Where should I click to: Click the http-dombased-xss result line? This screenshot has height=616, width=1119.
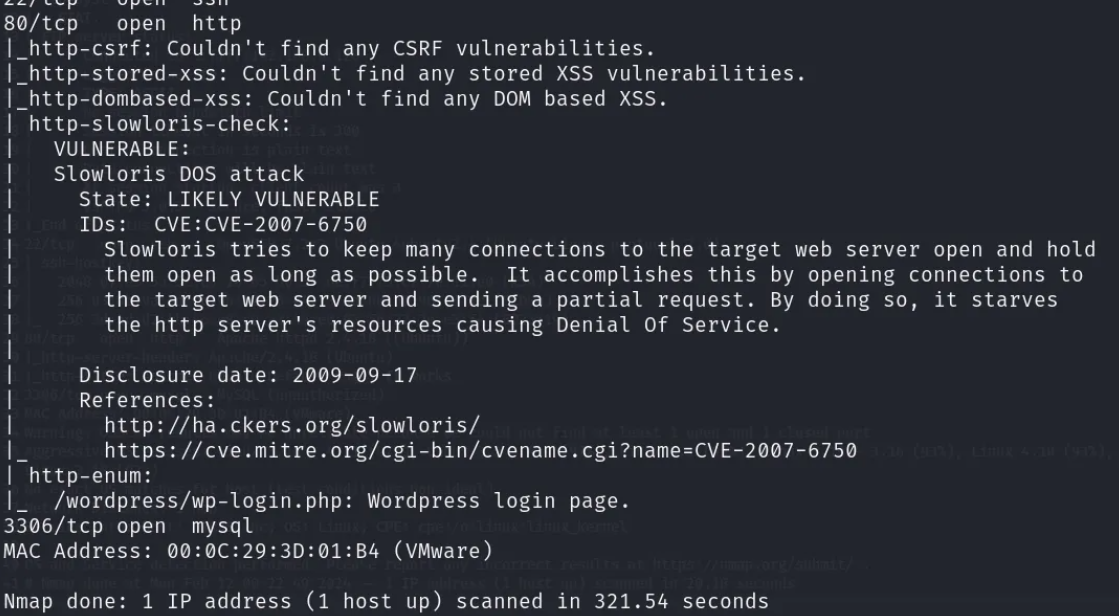coord(335,99)
